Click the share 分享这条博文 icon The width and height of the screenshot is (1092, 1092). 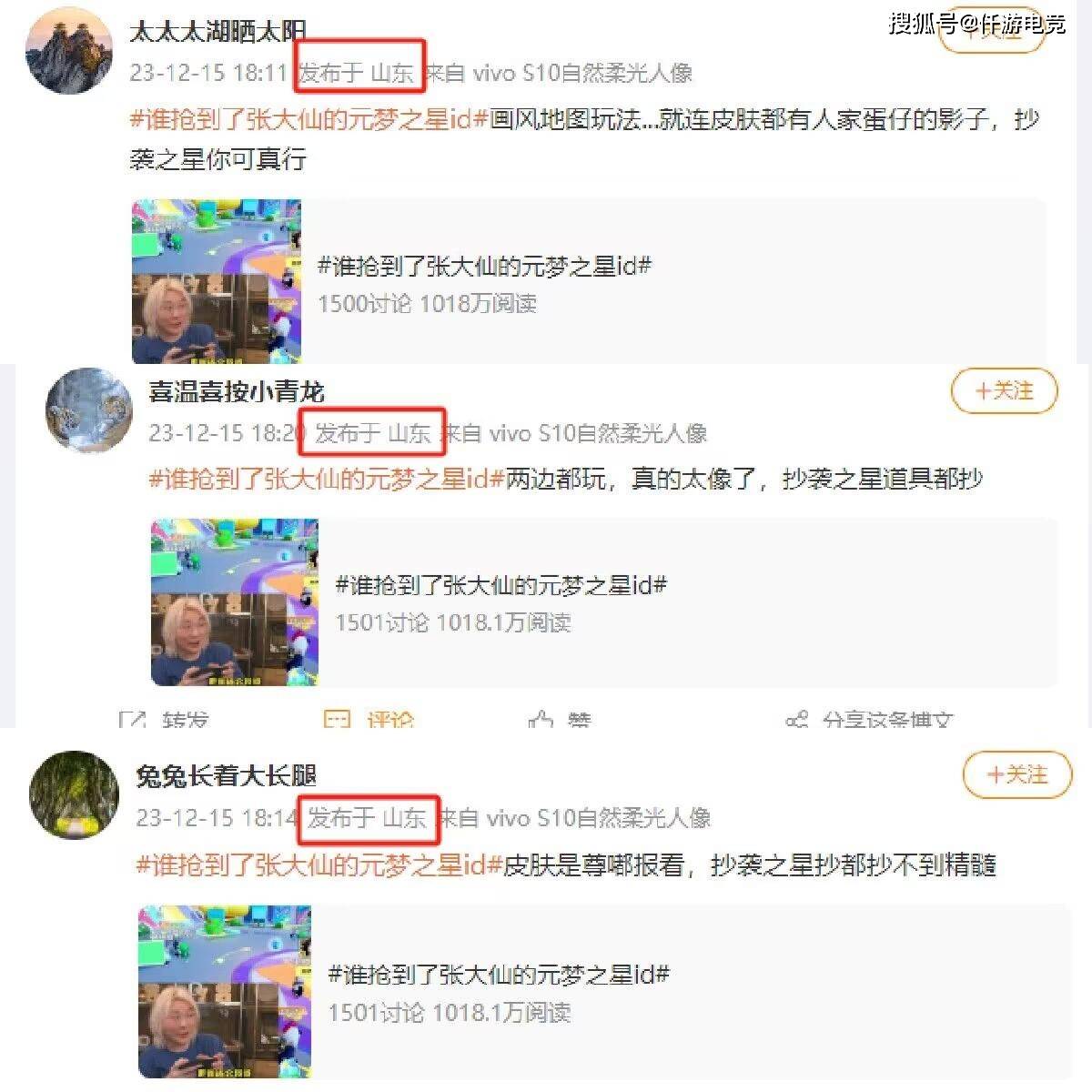click(x=797, y=721)
